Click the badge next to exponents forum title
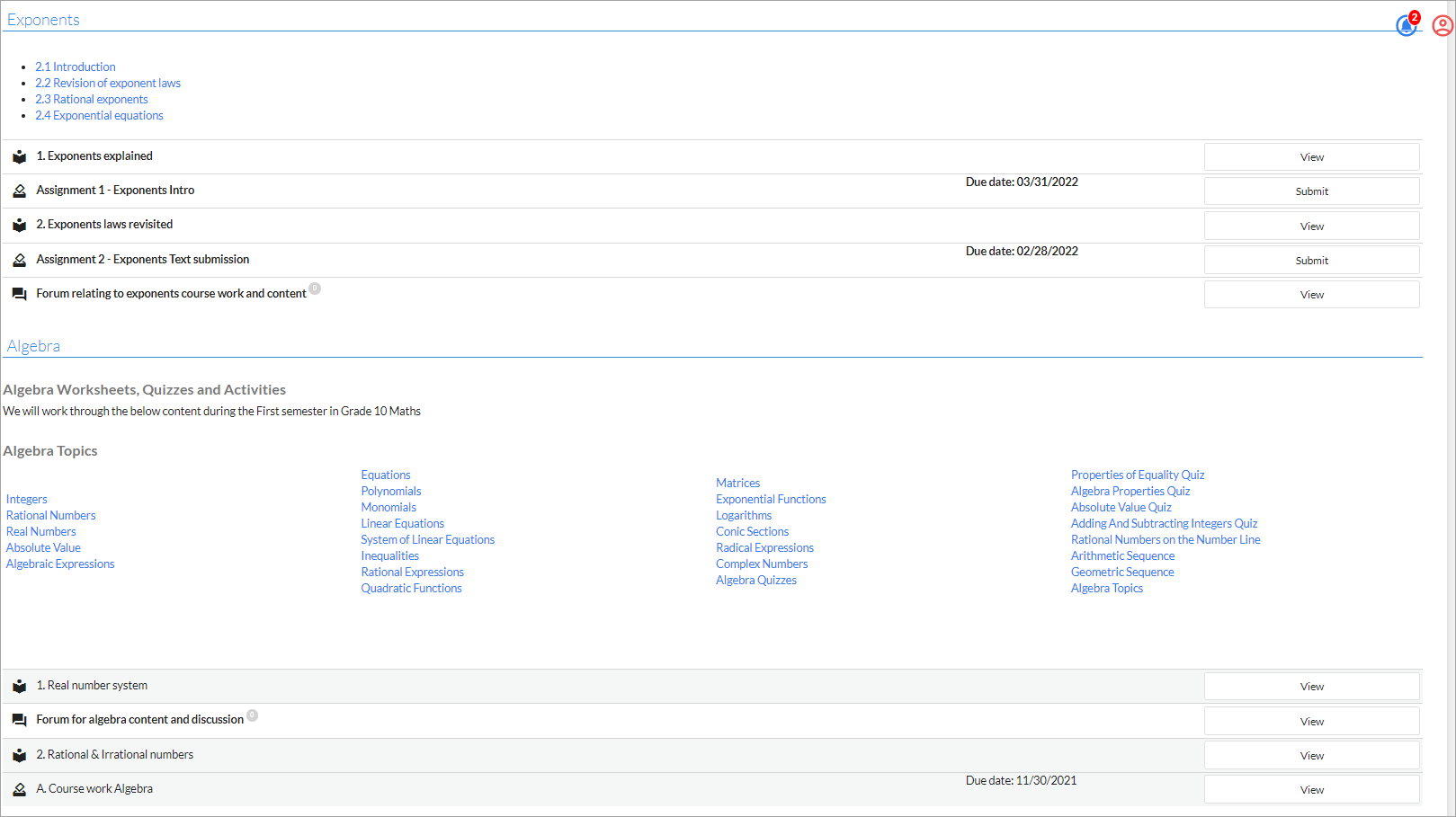1456x817 pixels. (315, 289)
